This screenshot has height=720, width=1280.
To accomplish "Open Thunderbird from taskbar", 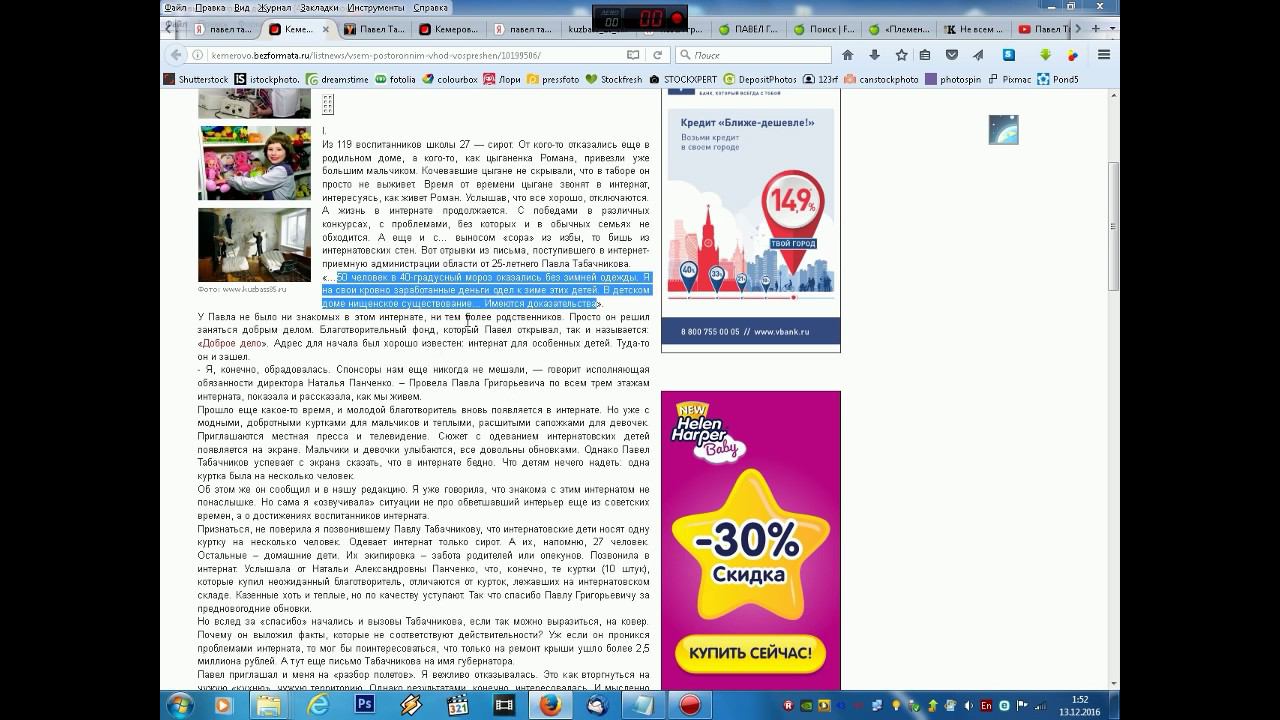I will click(x=597, y=705).
